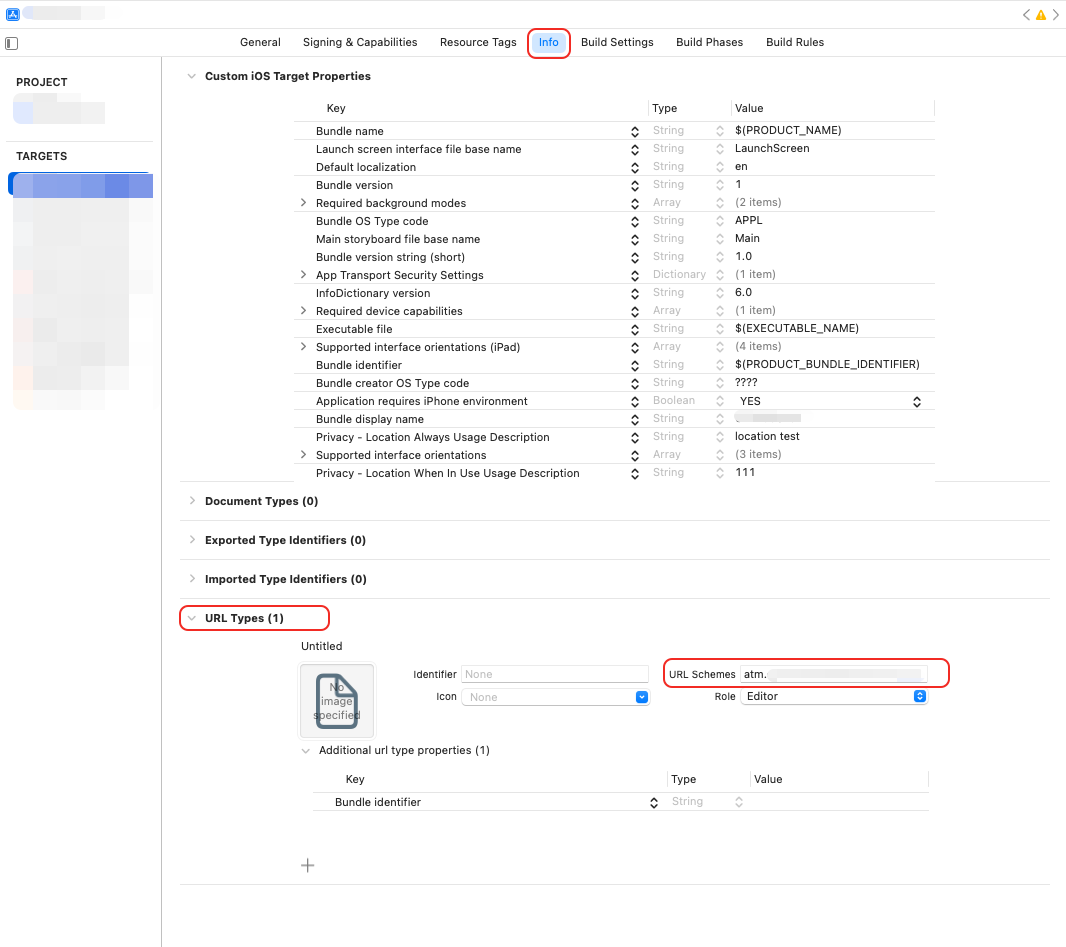This screenshot has width=1066, height=947.
Task: Open the Role Editor dropdown
Action: click(x=834, y=696)
